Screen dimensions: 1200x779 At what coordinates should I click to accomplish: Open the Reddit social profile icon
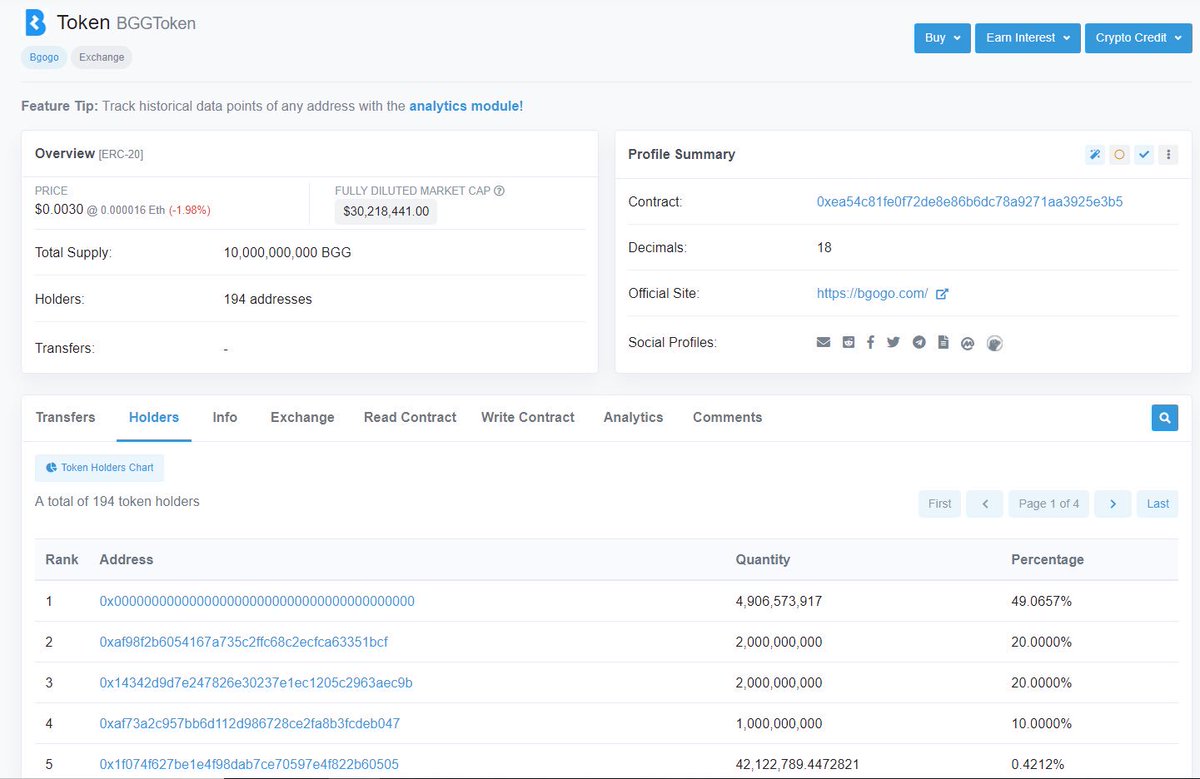[848, 342]
